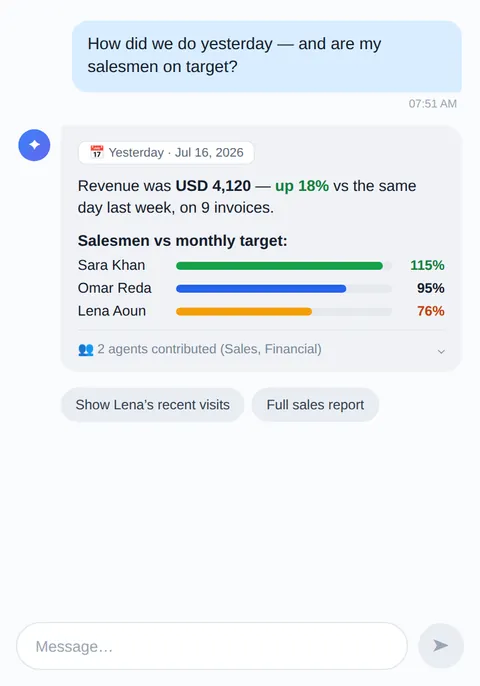Click the send message arrow button
This screenshot has width=480, height=686.
coord(441,646)
